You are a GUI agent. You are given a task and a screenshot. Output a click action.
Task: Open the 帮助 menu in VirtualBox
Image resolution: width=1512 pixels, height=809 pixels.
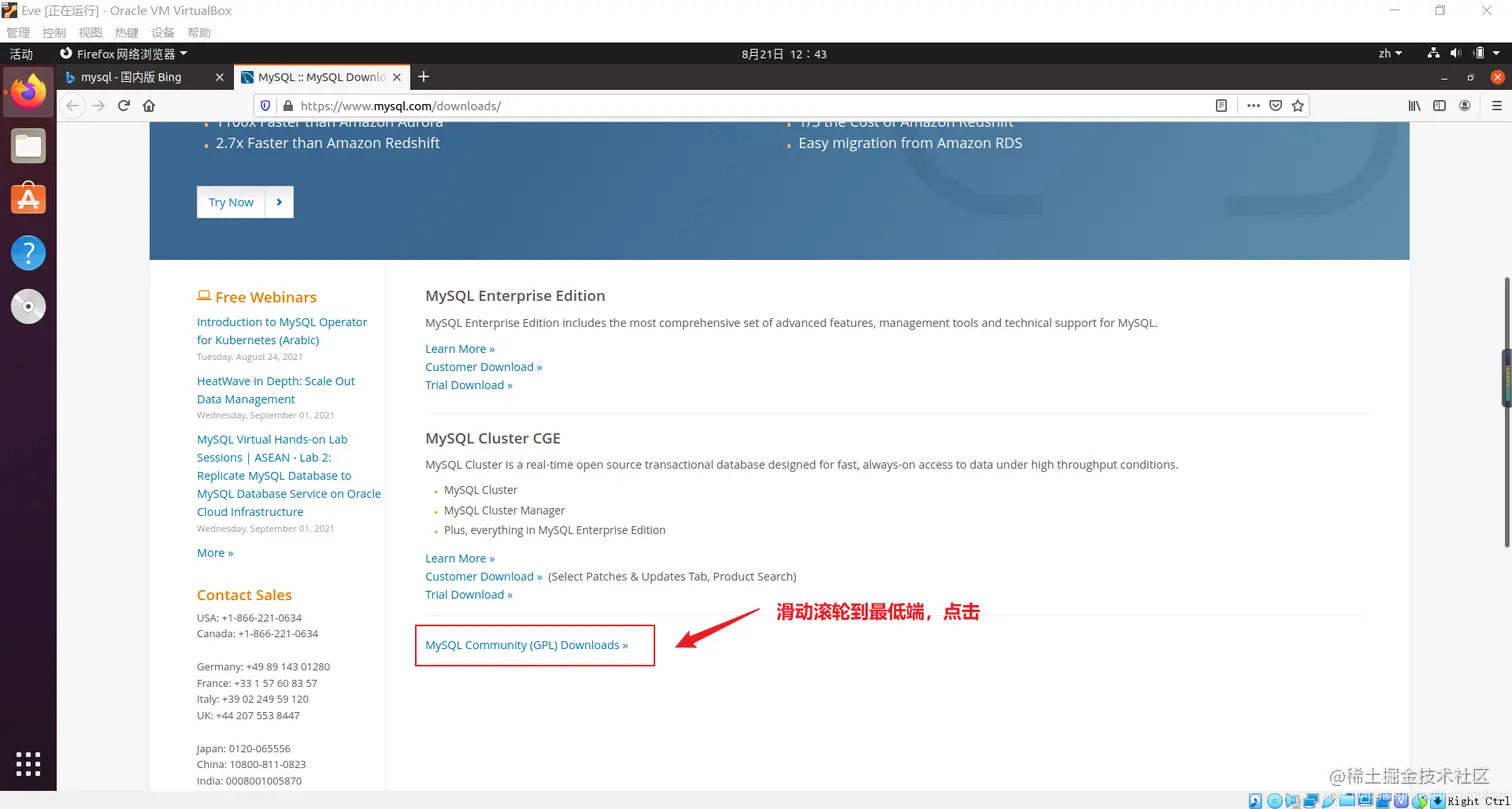pos(199,33)
